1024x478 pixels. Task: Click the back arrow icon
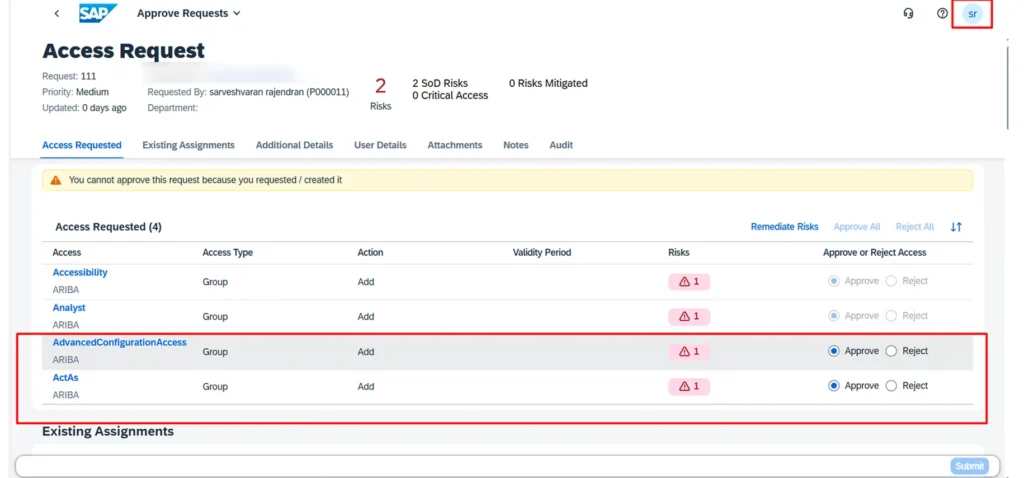(x=57, y=14)
